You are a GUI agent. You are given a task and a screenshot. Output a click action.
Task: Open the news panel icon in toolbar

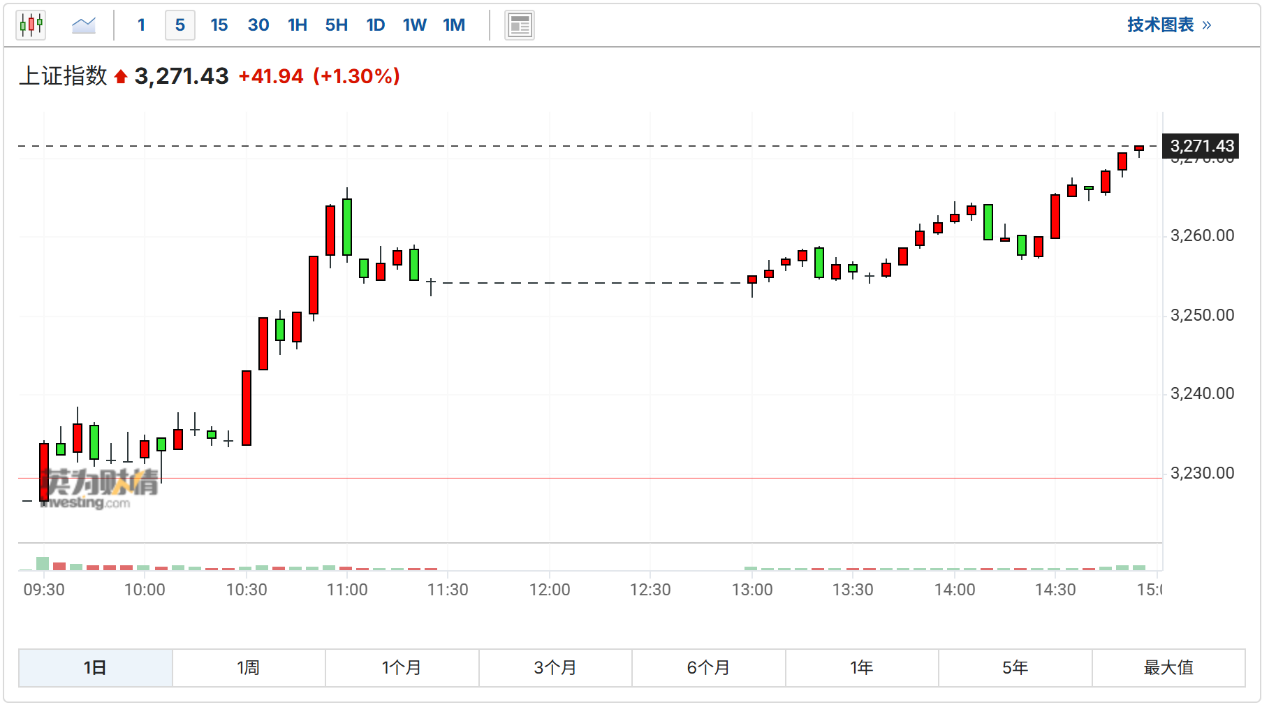pos(520,25)
